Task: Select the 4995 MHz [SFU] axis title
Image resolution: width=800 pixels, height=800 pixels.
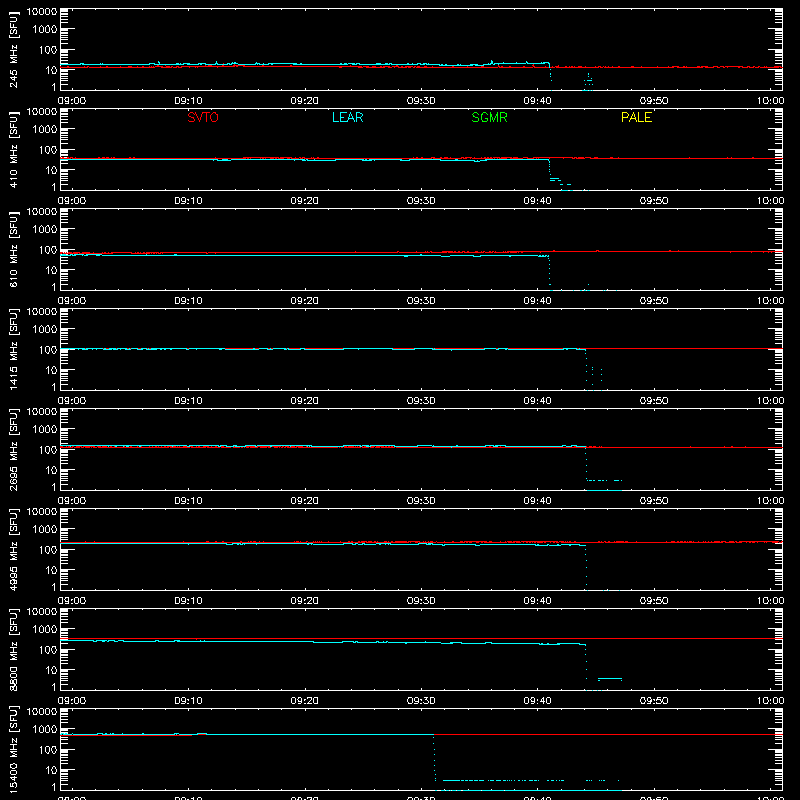Action: click(x=14, y=549)
